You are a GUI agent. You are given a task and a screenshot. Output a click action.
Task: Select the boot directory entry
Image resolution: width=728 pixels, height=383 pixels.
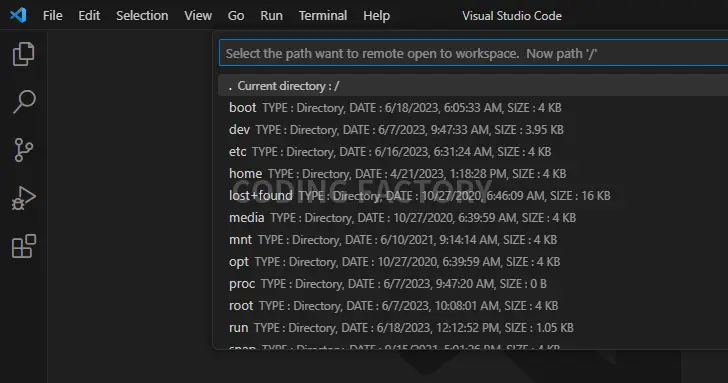473,108
